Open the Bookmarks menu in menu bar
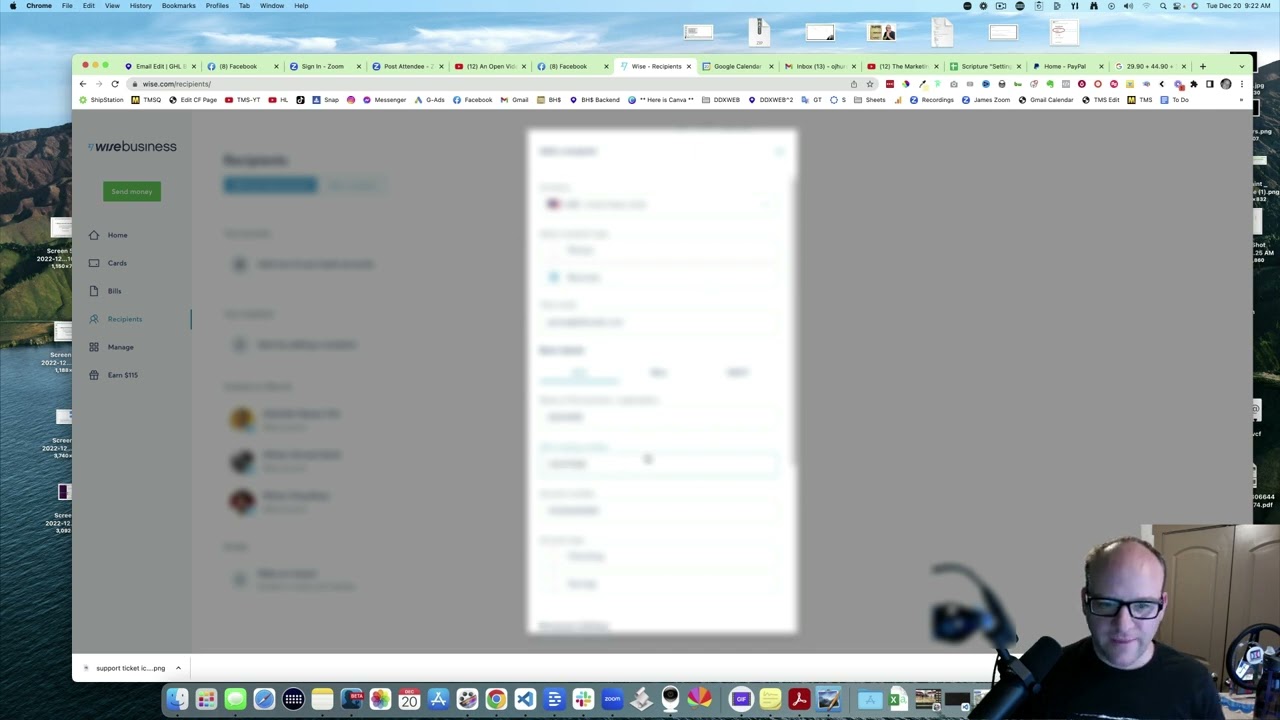The width and height of the screenshot is (1280, 720). tap(178, 6)
